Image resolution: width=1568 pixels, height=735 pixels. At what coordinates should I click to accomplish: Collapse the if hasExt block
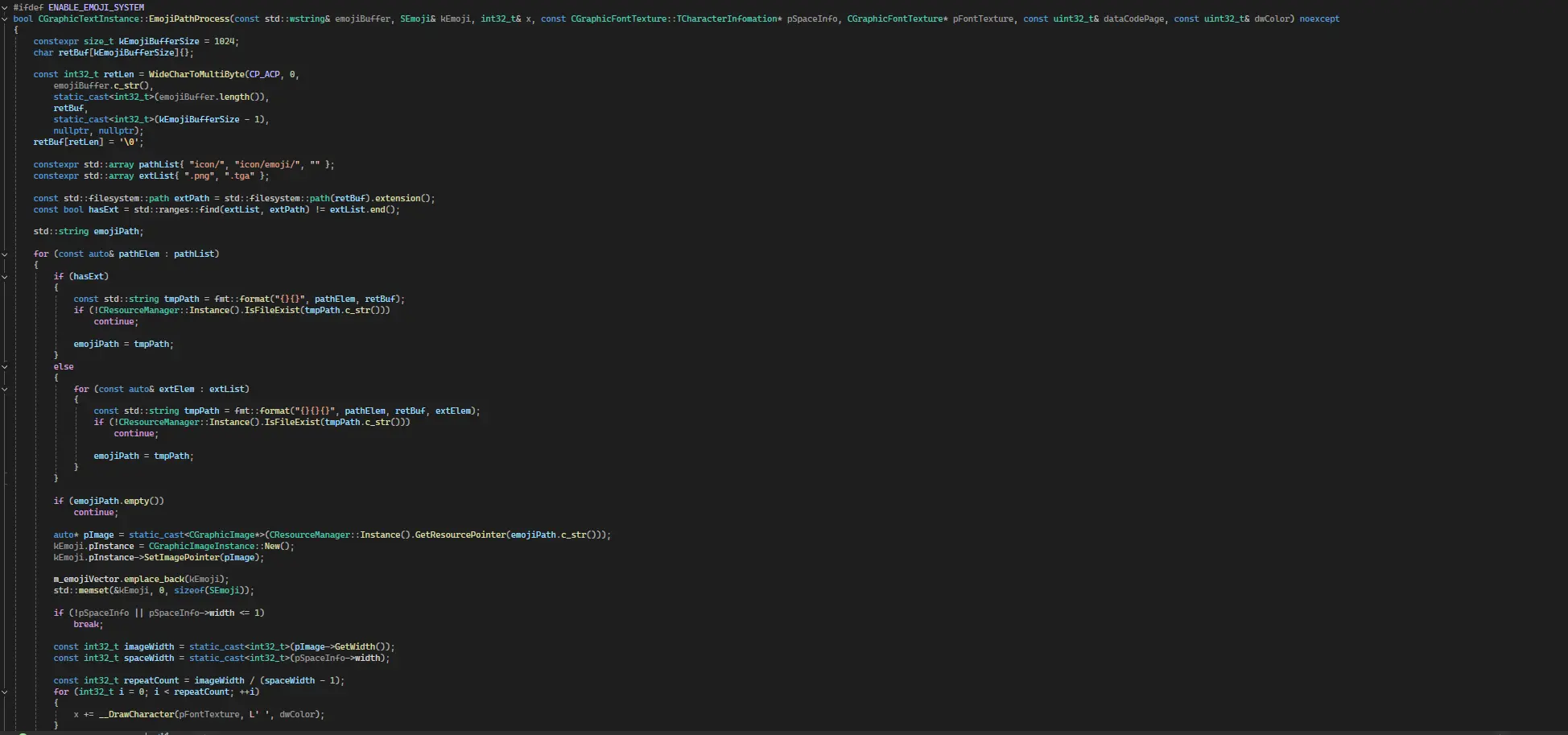point(5,277)
